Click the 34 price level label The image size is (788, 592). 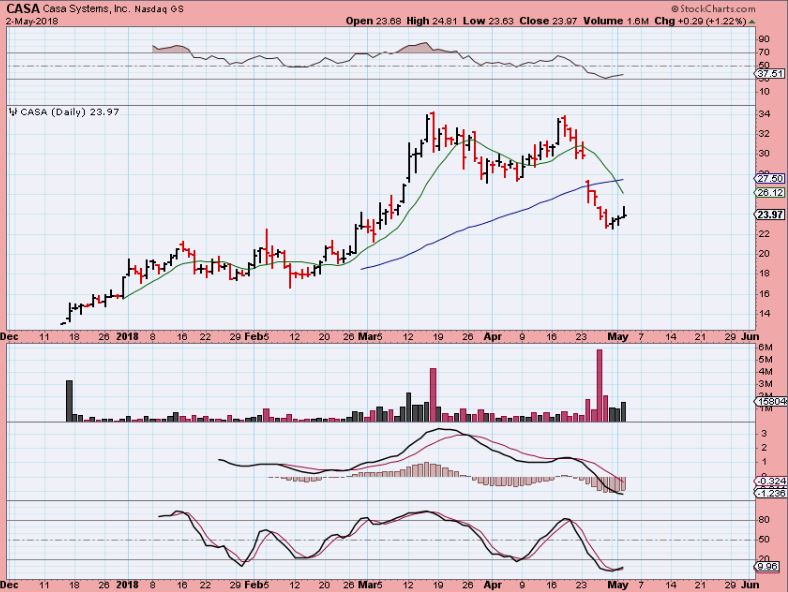[764, 114]
